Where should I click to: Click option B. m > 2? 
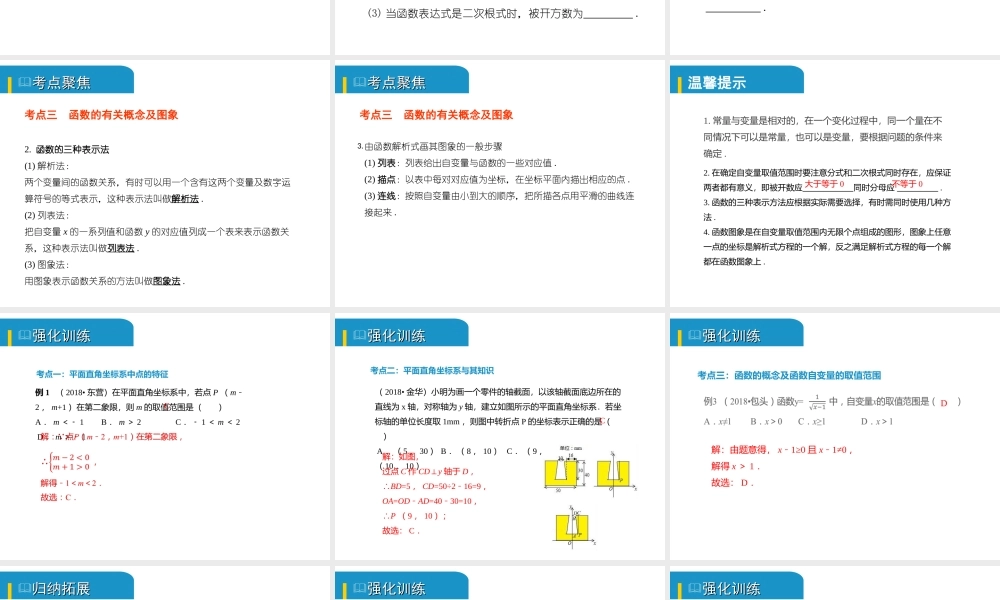[x=121, y=422]
